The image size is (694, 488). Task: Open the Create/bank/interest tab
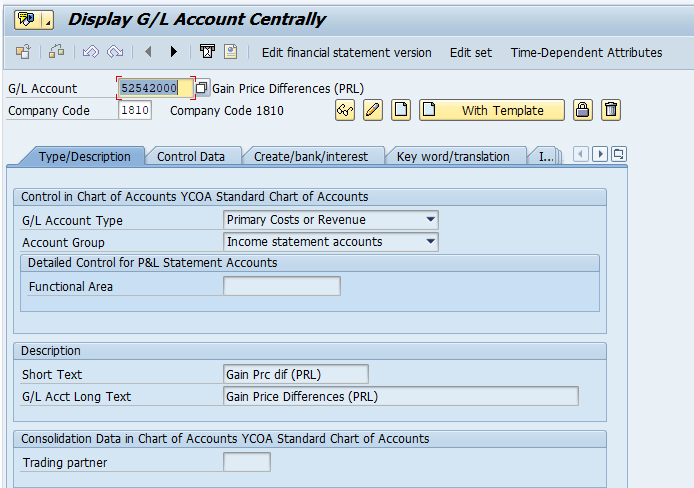[x=311, y=156]
